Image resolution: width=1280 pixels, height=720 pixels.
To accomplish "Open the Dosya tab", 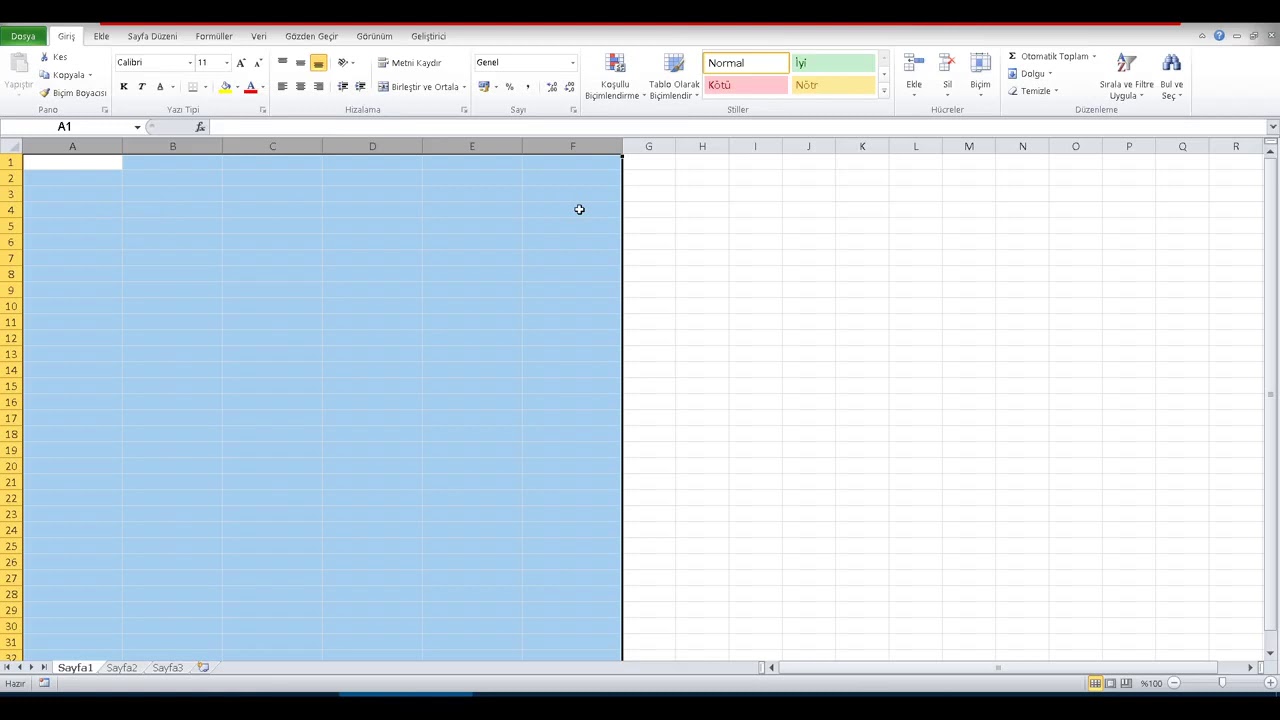I will coord(23,36).
